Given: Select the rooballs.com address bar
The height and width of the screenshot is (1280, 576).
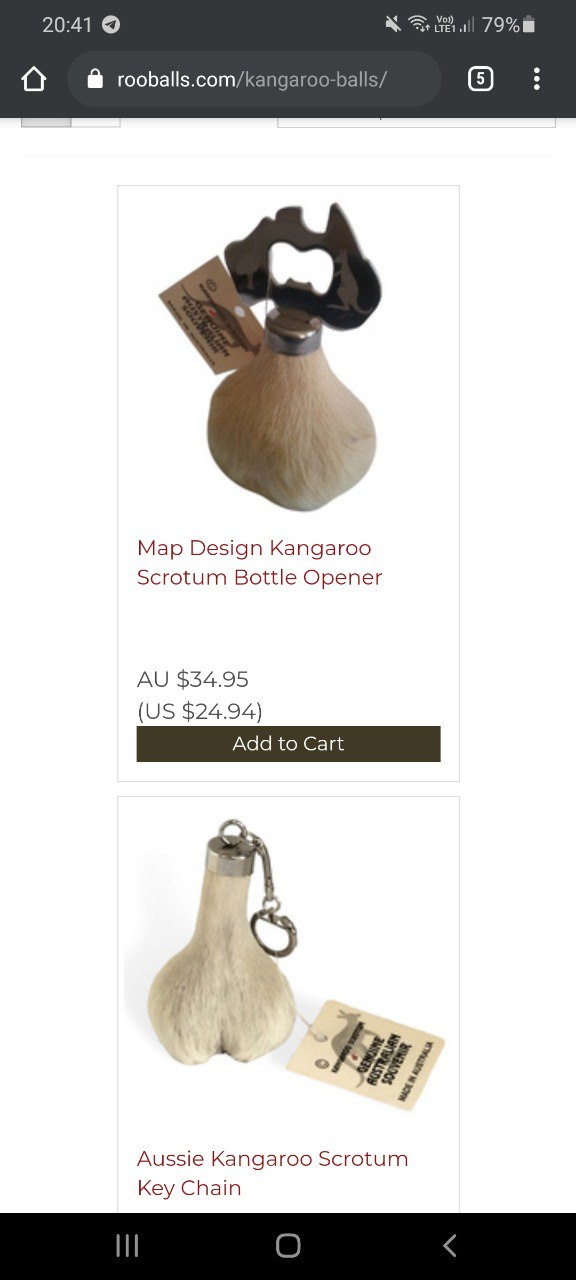Looking at the screenshot, I should coord(254,79).
